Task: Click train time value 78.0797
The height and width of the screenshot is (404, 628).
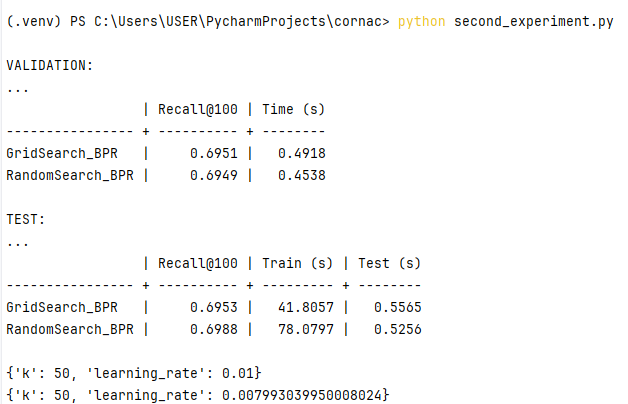Action: (306, 330)
